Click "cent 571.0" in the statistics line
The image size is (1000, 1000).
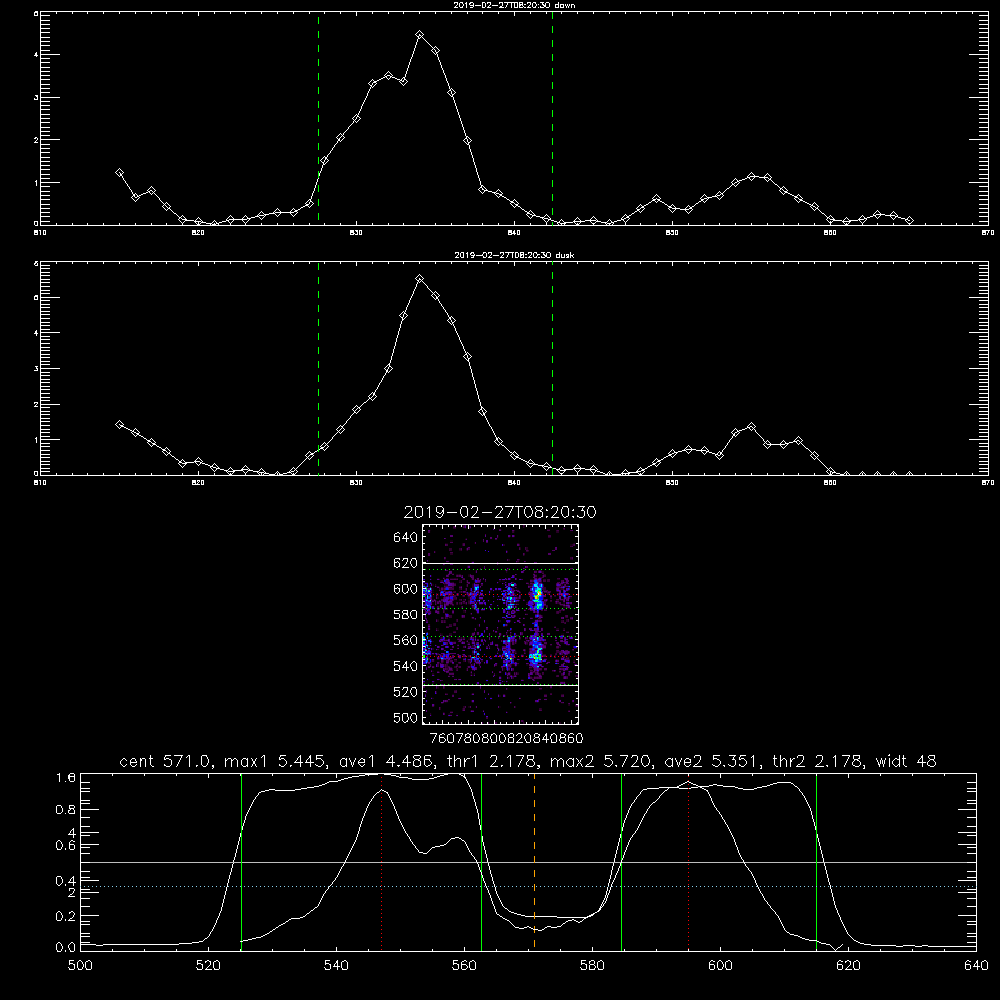click(166, 761)
